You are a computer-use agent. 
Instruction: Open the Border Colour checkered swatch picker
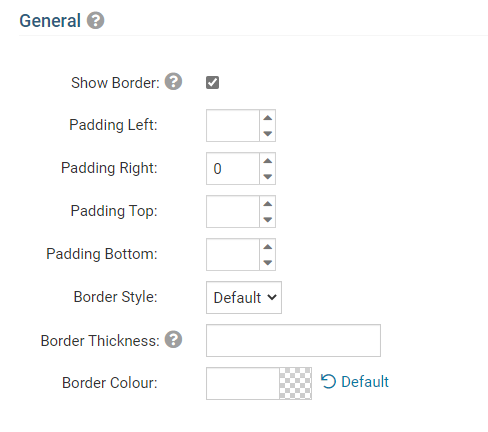[295, 383]
